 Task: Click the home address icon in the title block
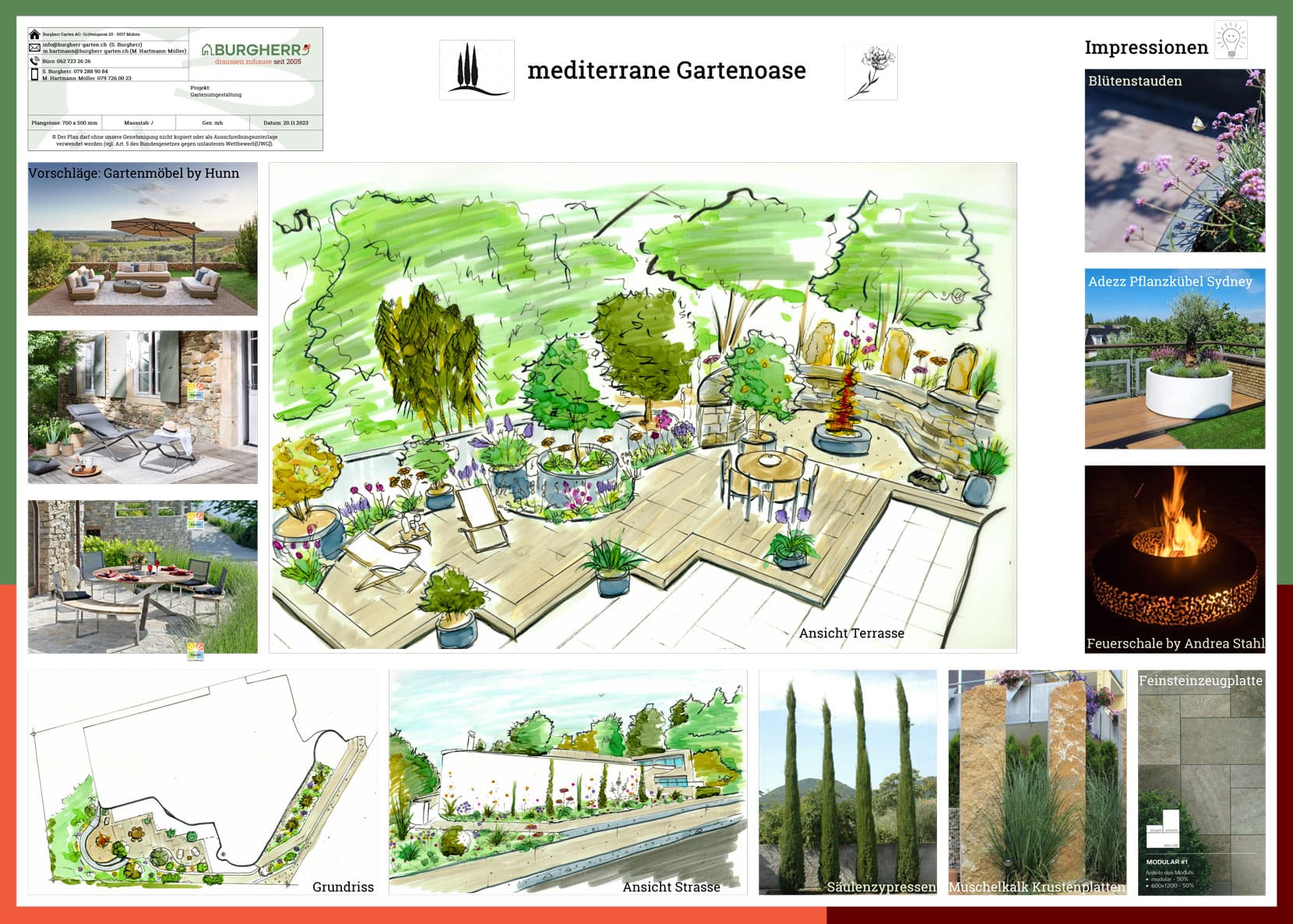(x=34, y=35)
